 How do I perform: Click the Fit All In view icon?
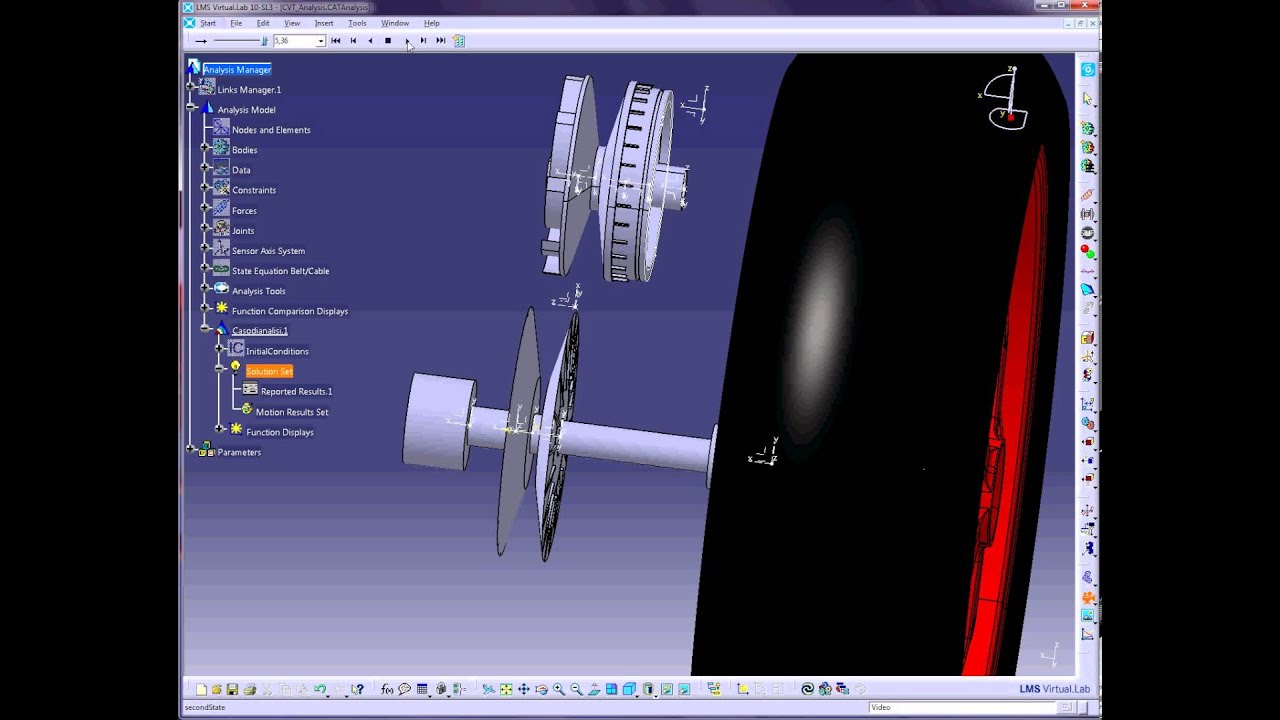506,689
